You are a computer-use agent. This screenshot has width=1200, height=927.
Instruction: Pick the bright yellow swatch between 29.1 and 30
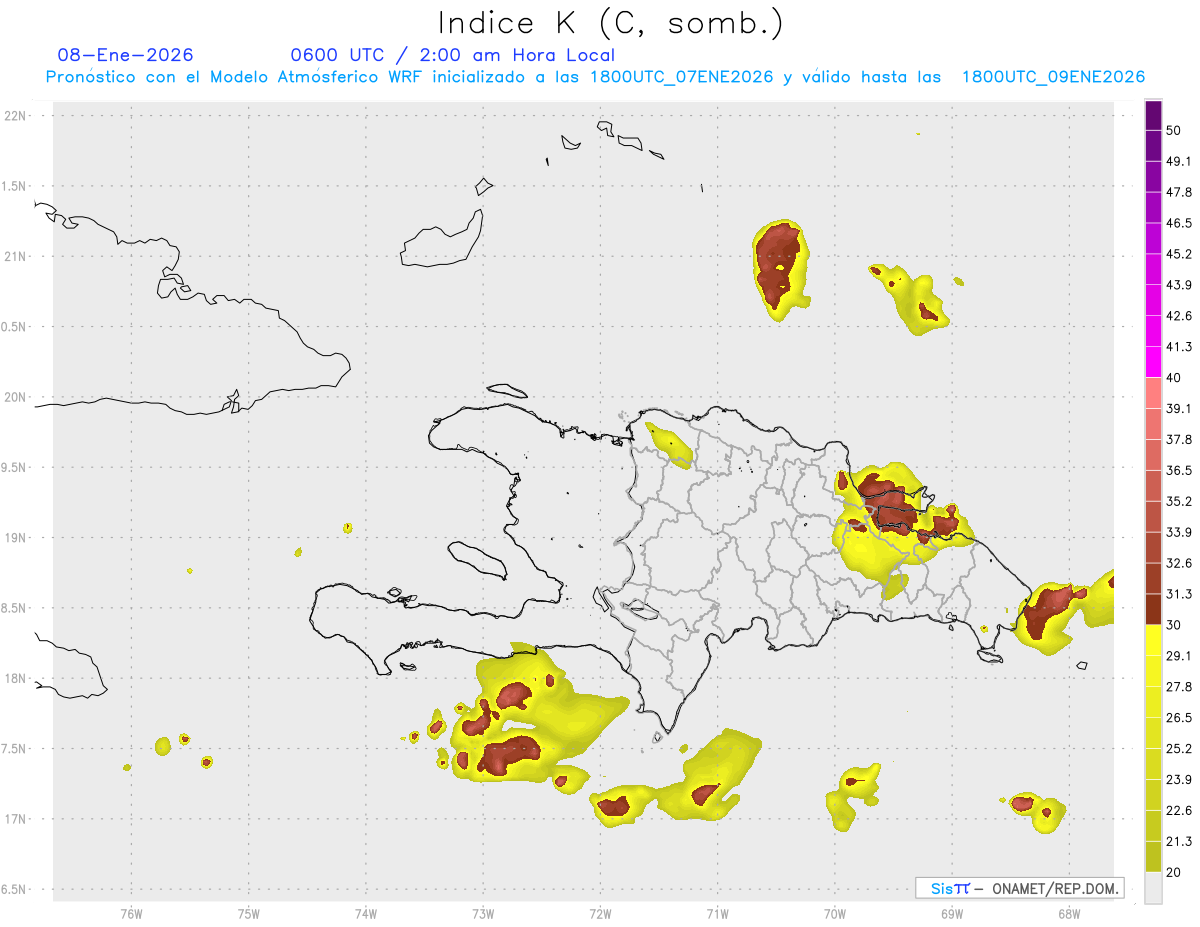(x=1153, y=641)
